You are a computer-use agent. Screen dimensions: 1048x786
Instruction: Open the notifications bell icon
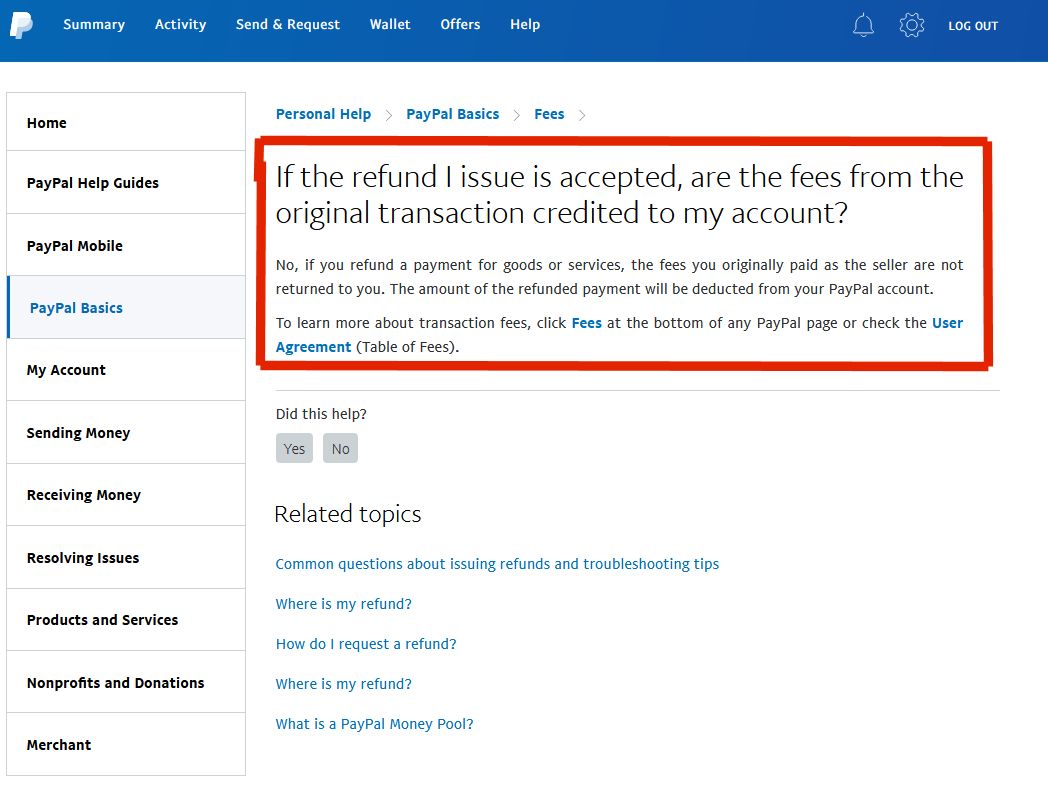point(863,25)
